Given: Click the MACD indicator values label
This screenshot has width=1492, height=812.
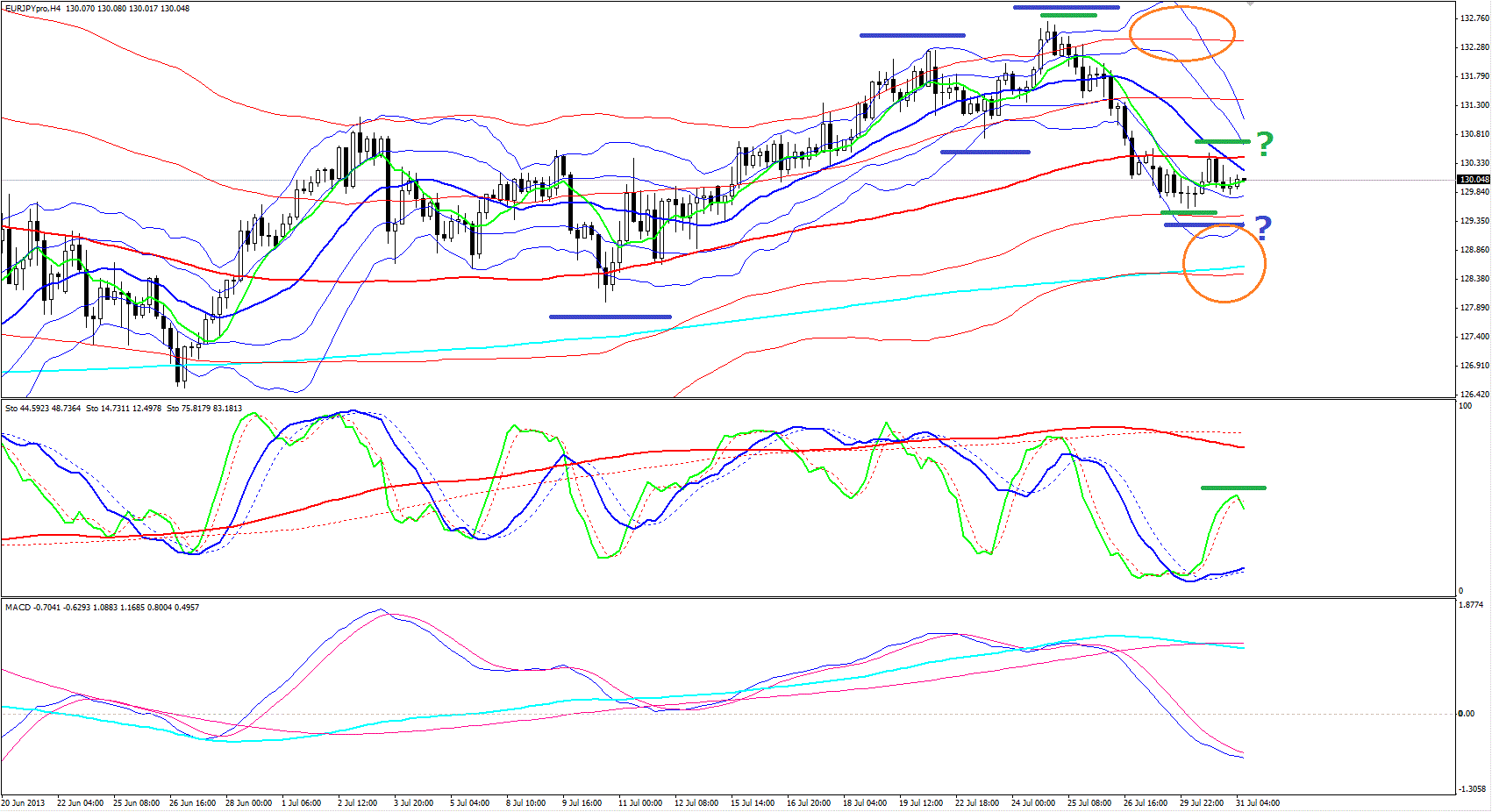Looking at the screenshot, I should pyautogui.click(x=102, y=607).
